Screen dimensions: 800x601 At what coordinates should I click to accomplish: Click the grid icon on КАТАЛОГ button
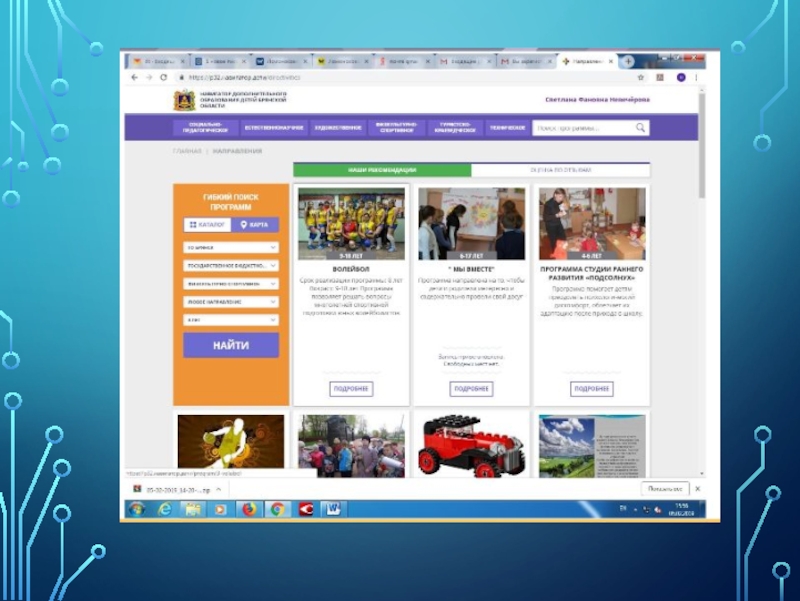pos(193,224)
